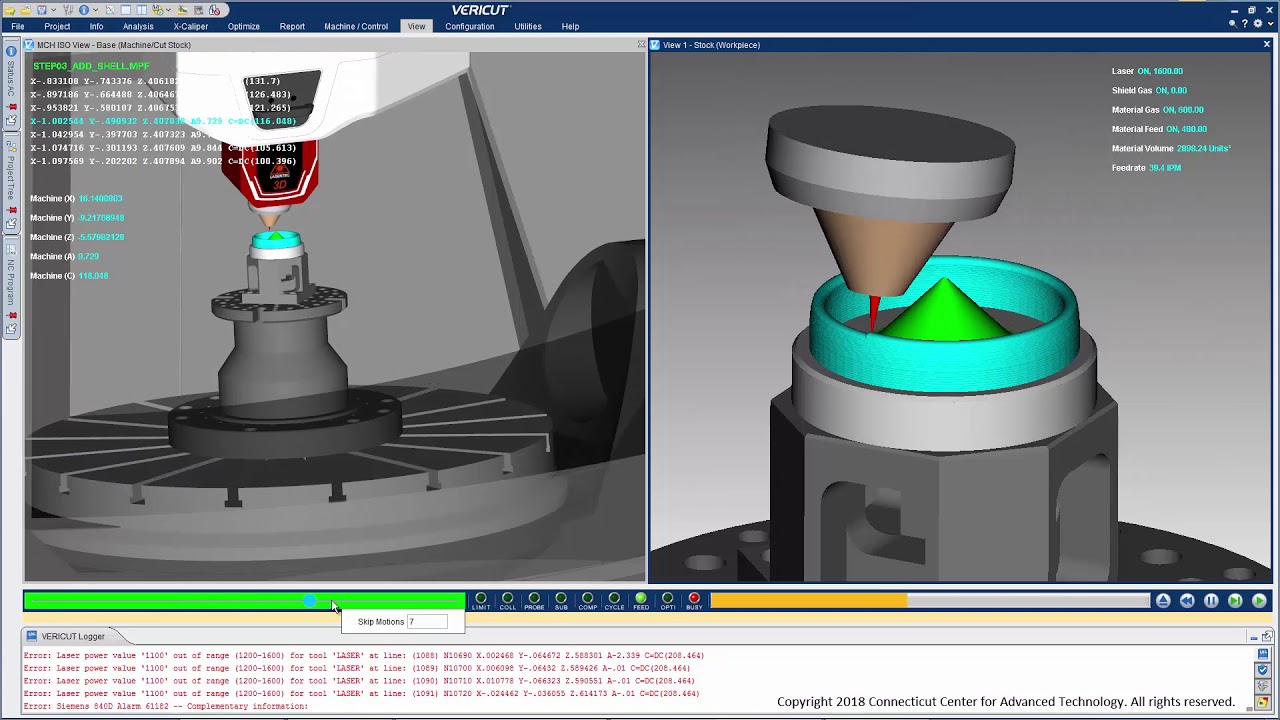Click the undock icon under Status AC tab
This screenshot has width=1280, height=720.
pyautogui.click(x=11, y=121)
